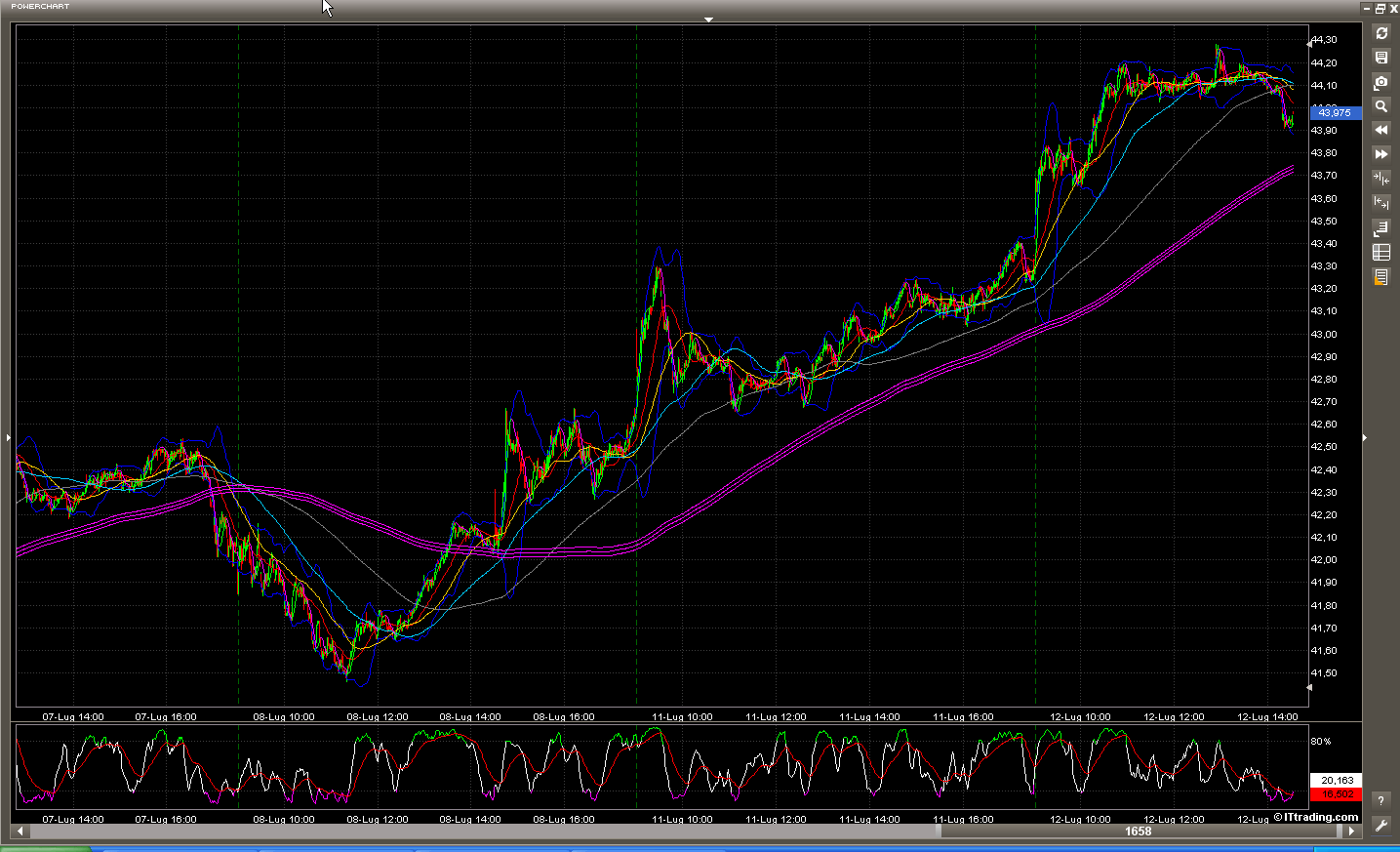Click the upper price-axis marker triangle
The height and width of the screenshot is (852, 1400).
1309,43
